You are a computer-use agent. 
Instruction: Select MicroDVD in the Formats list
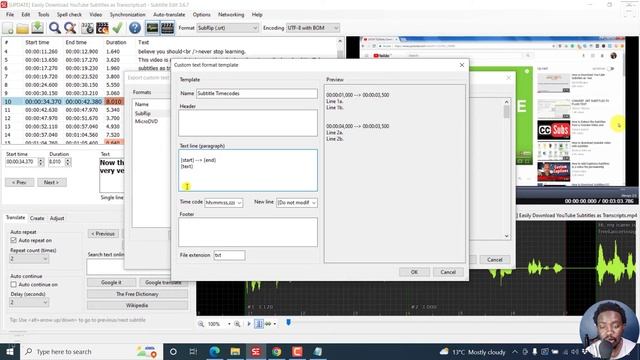pyautogui.click(x=146, y=121)
